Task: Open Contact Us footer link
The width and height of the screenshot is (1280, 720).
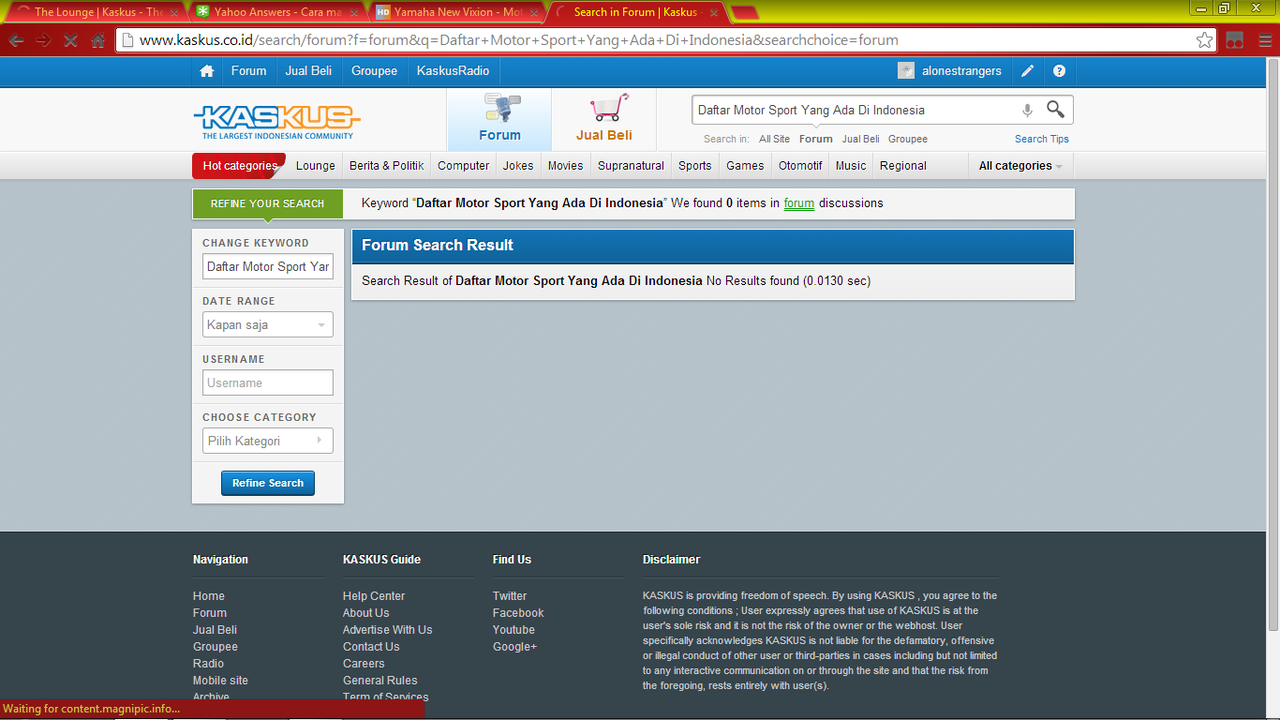Action: point(371,647)
